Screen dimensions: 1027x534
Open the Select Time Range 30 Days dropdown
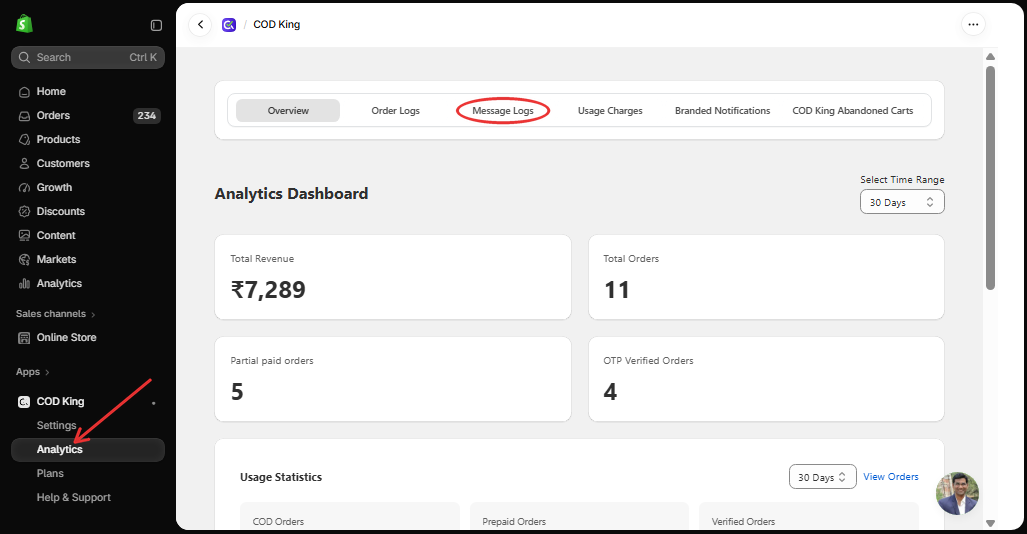[902, 202]
